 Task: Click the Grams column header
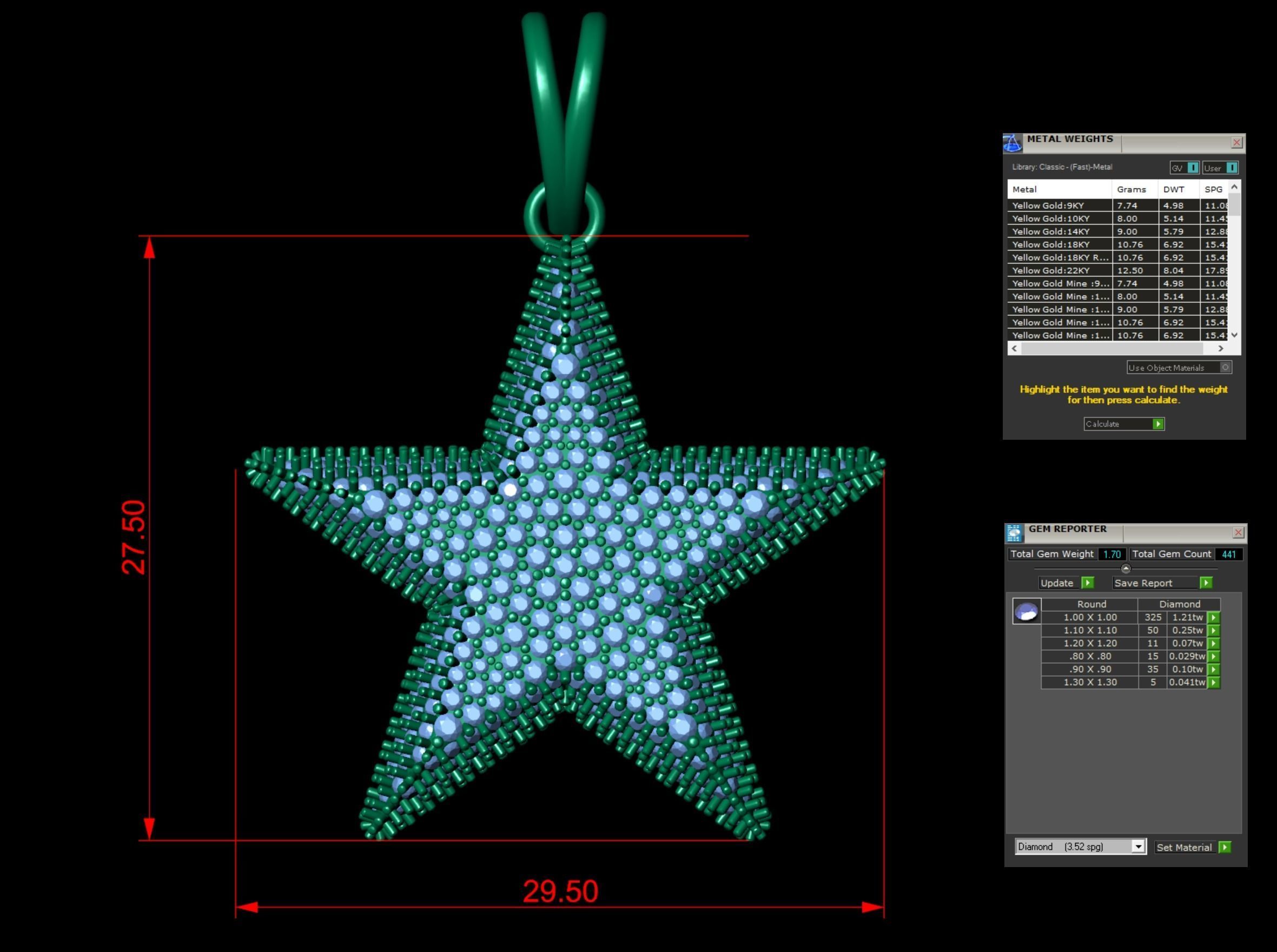(1135, 189)
